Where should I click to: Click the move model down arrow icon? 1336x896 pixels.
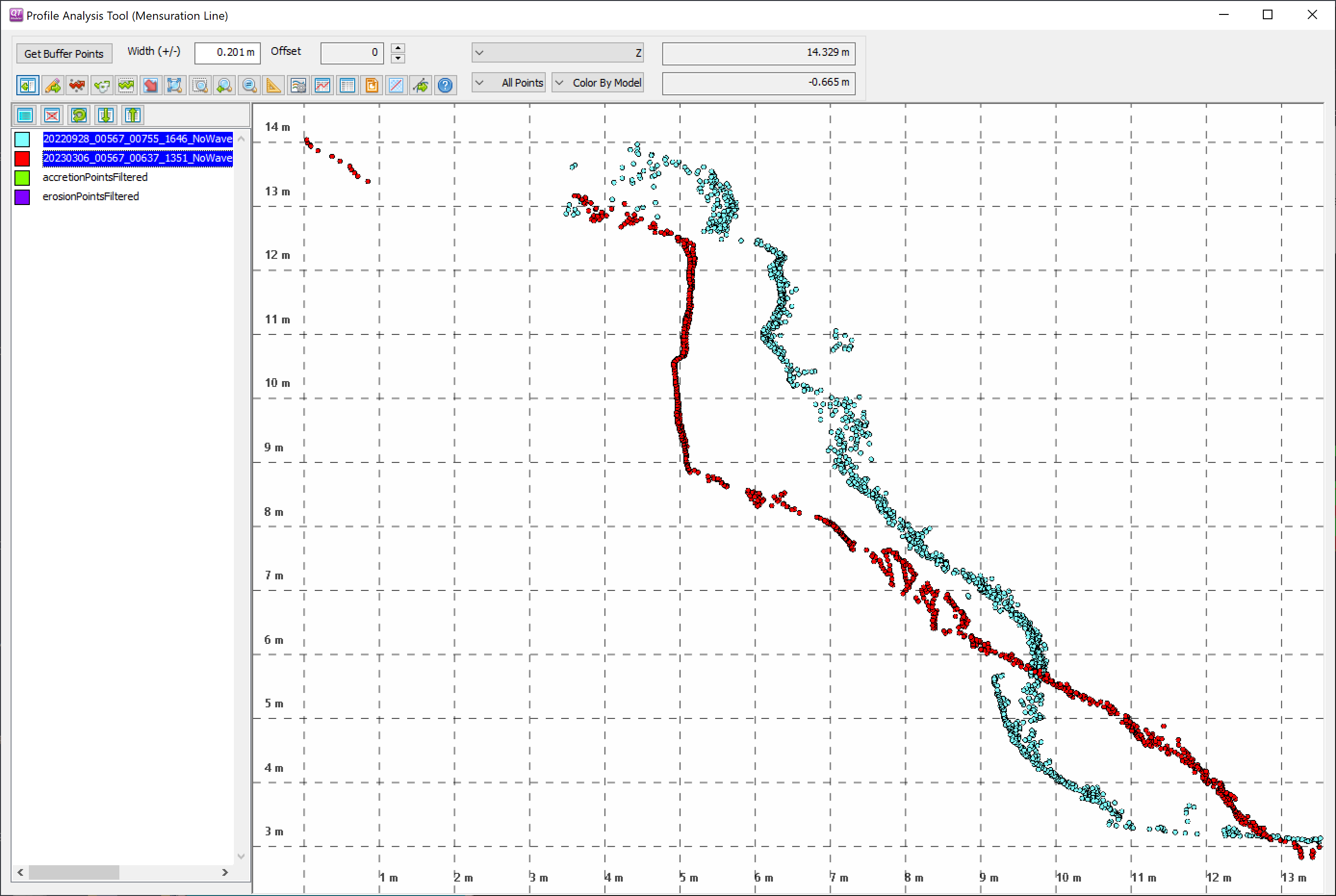tap(106, 115)
